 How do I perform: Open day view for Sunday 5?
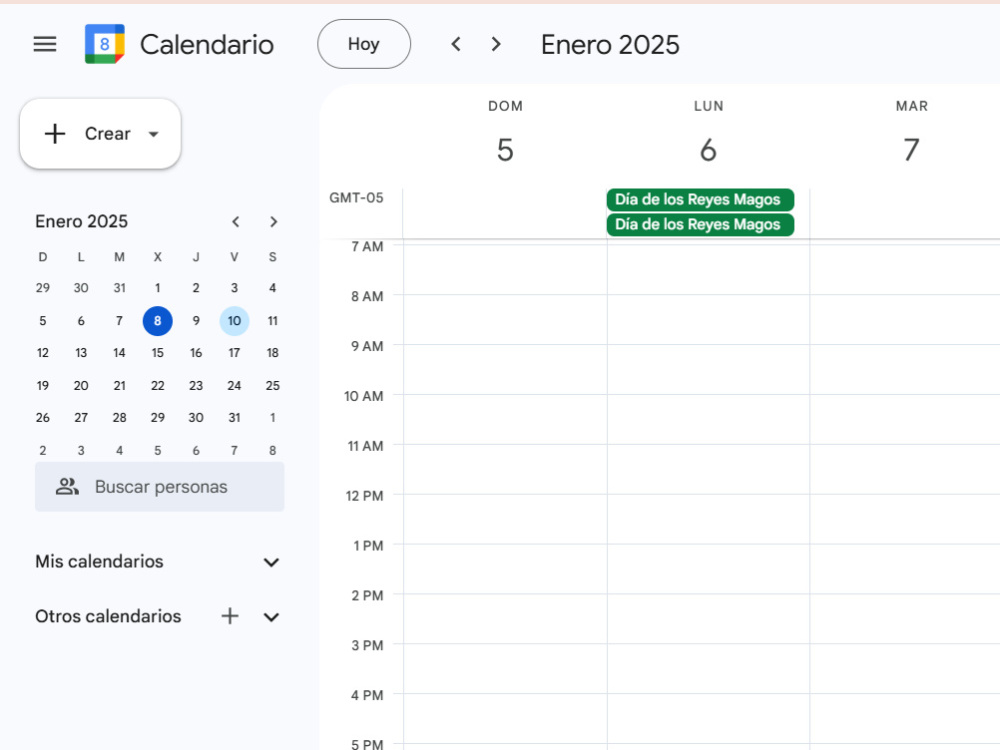pos(505,151)
